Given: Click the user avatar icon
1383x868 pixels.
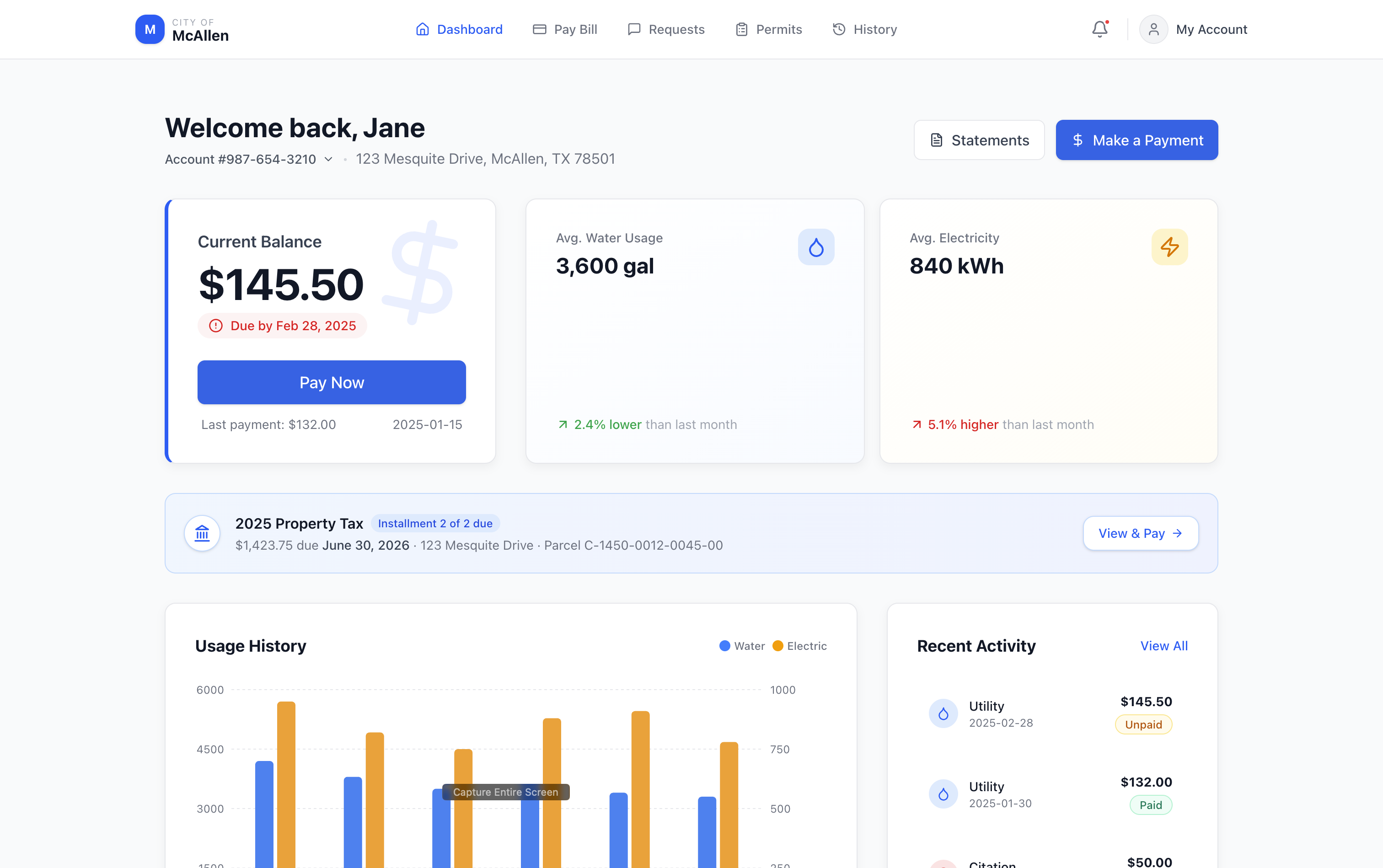Looking at the screenshot, I should click(1153, 29).
